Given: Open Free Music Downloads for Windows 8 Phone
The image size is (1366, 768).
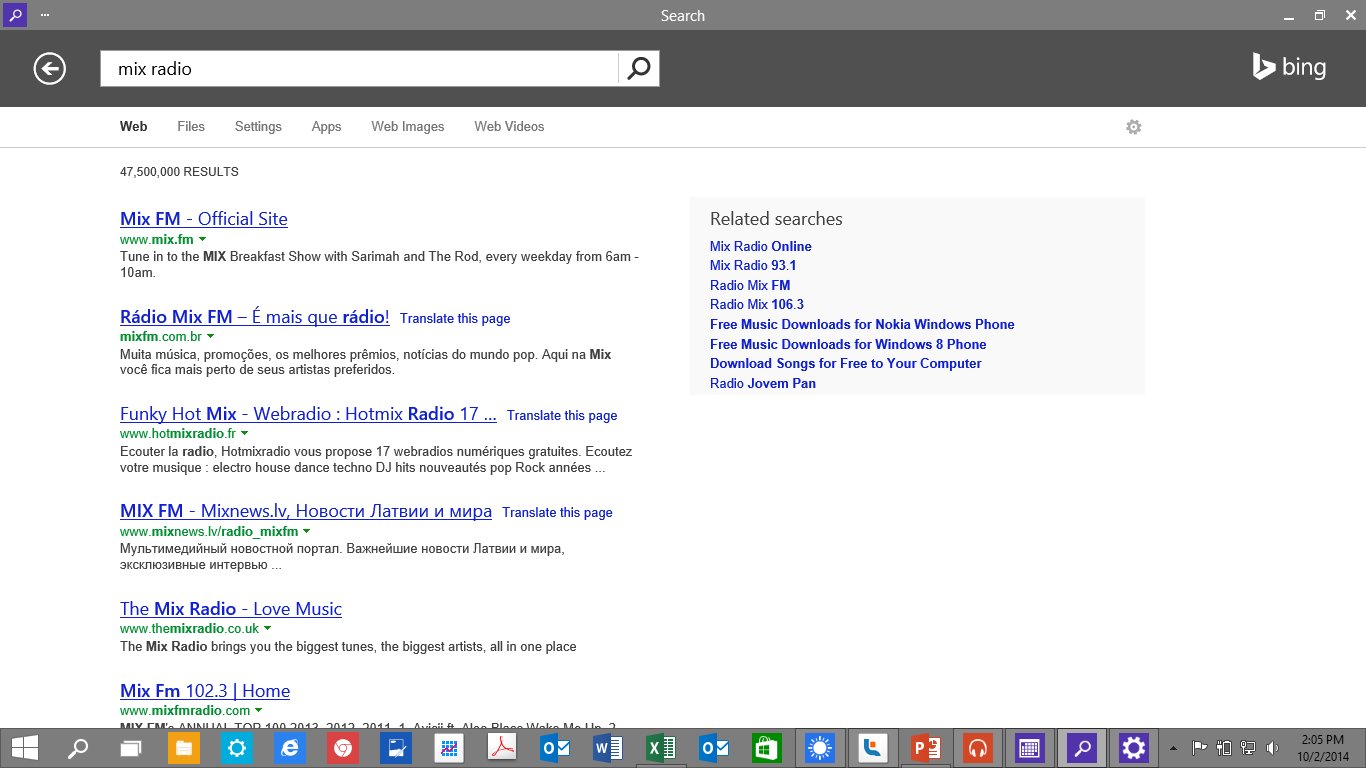Looking at the screenshot, I should (x=848, y=344).
